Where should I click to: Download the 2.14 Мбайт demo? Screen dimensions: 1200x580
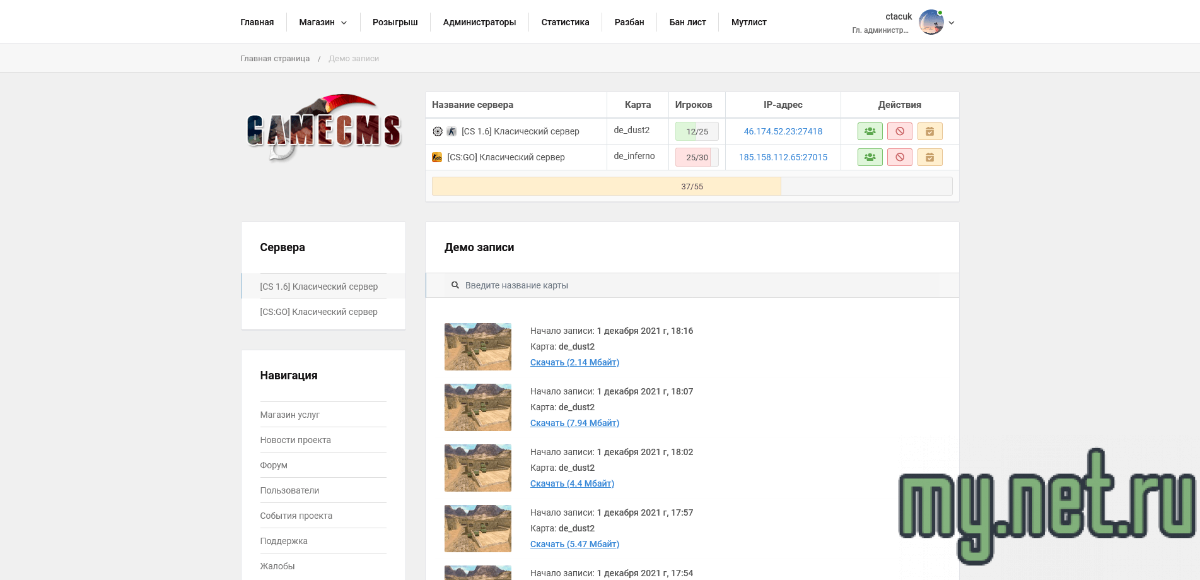click(574, 362)
